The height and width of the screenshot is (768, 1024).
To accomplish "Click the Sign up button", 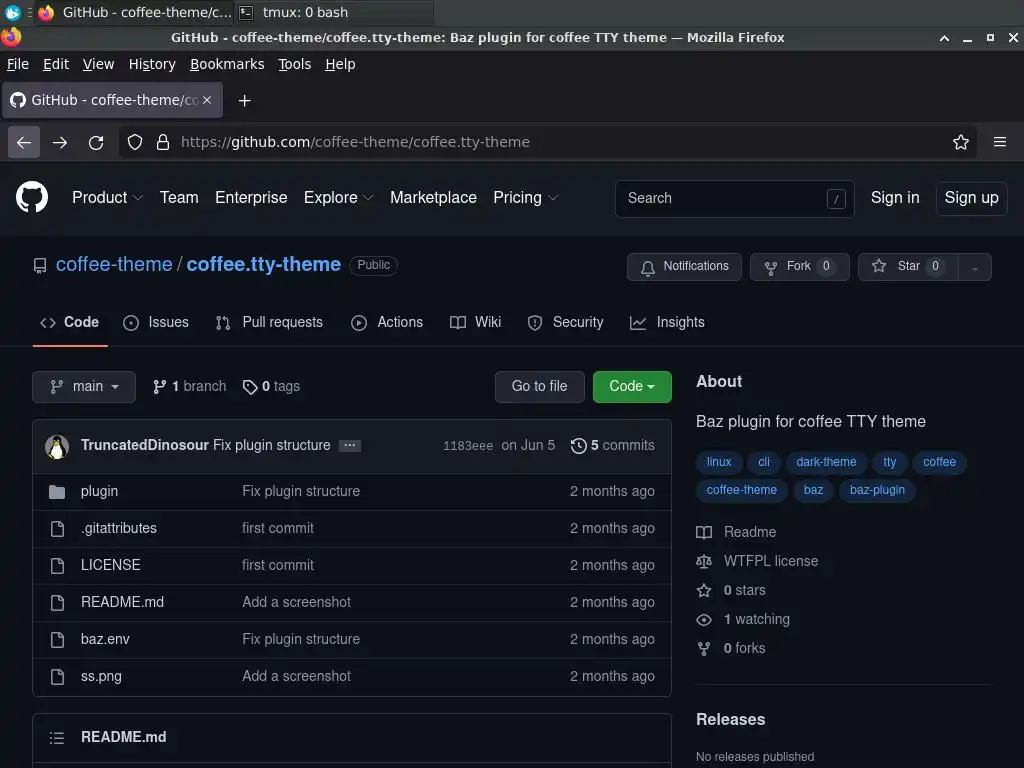I will point(971,198).
